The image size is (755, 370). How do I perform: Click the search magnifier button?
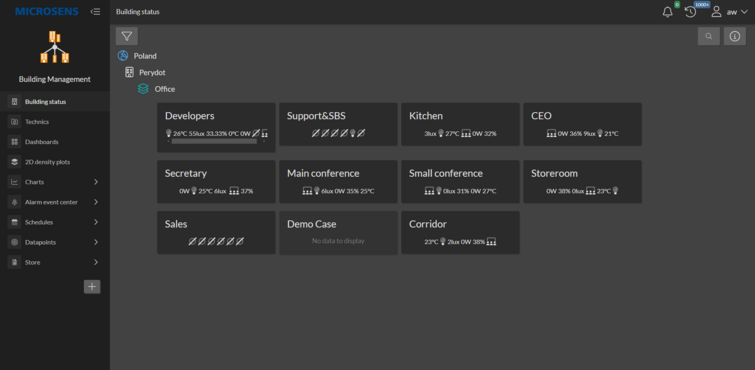(709, 36)
